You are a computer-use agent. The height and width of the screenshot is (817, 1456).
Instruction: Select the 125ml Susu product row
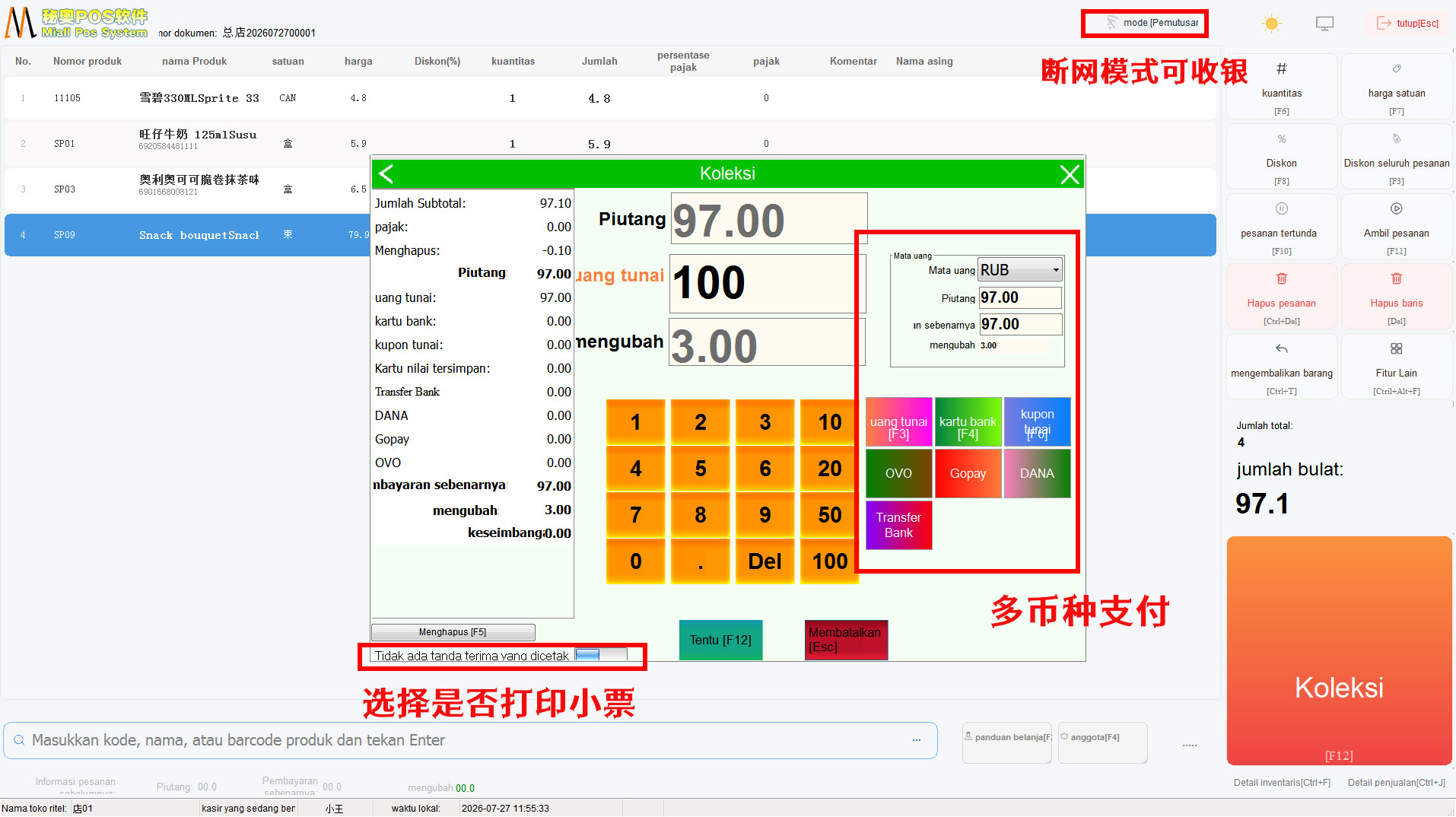(609, 144)
